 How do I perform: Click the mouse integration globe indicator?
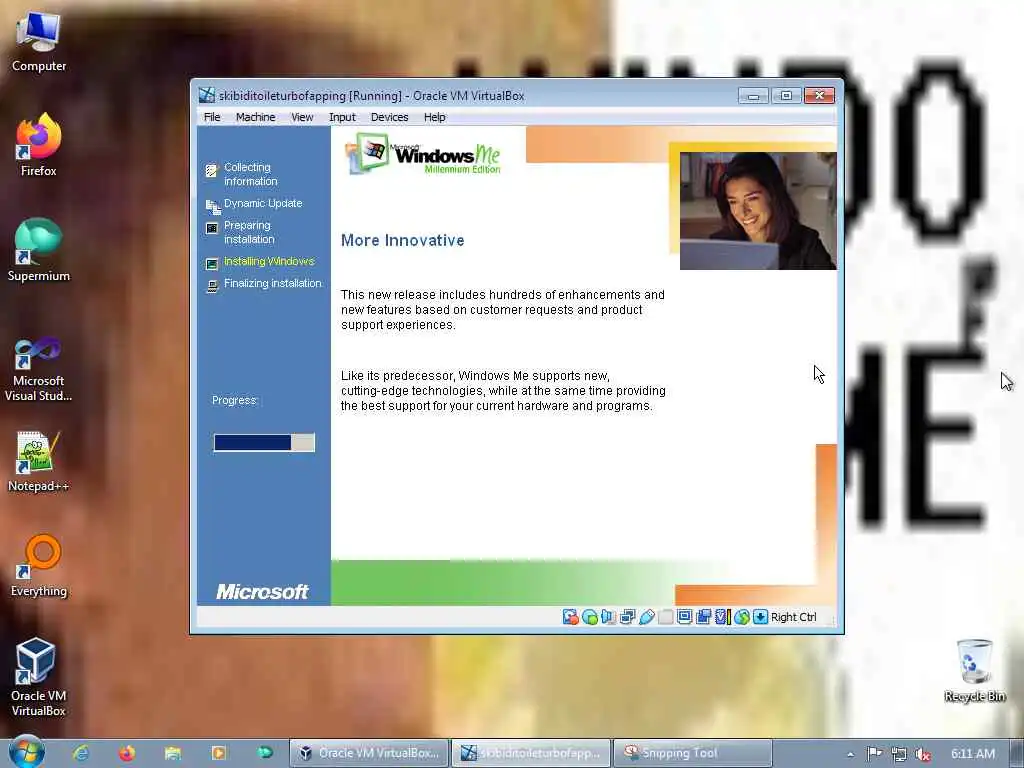(x=741, y=617)
